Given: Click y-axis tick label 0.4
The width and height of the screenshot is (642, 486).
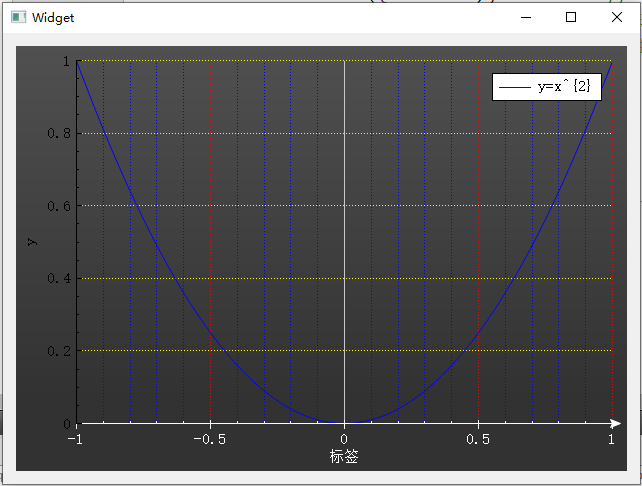Looking at the screenshot, I should coord(59,278).
